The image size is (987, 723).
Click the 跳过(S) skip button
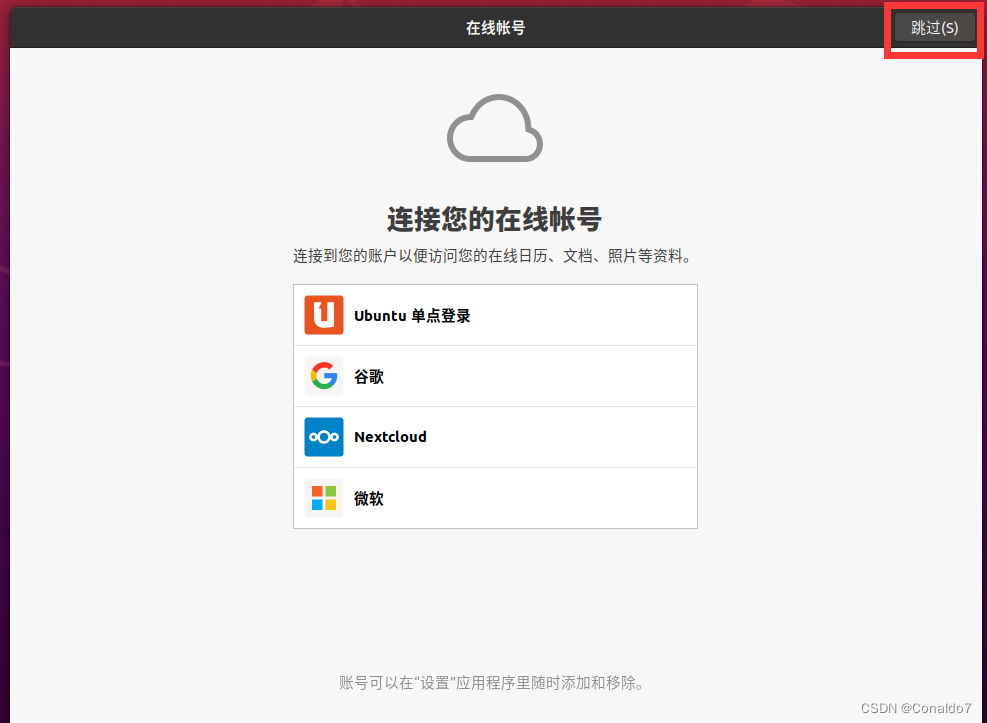point(934,28)
